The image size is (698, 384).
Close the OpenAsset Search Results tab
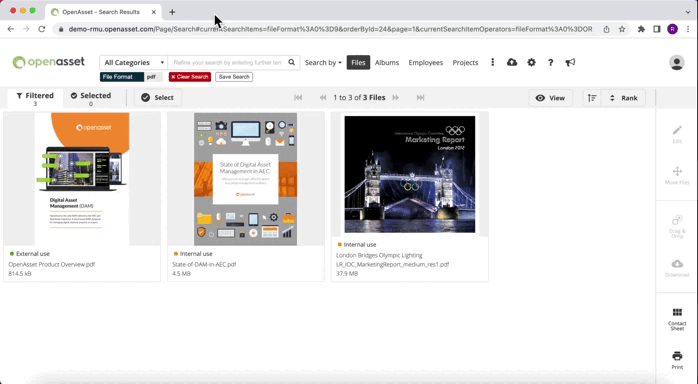[x=154, y=12]
